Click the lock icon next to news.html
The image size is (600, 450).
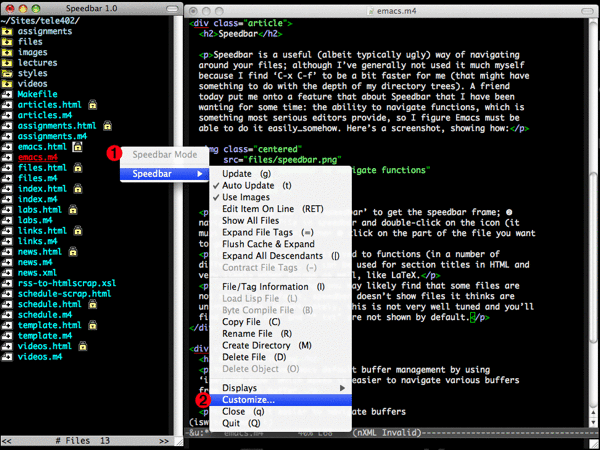click(x=73, y=252)
